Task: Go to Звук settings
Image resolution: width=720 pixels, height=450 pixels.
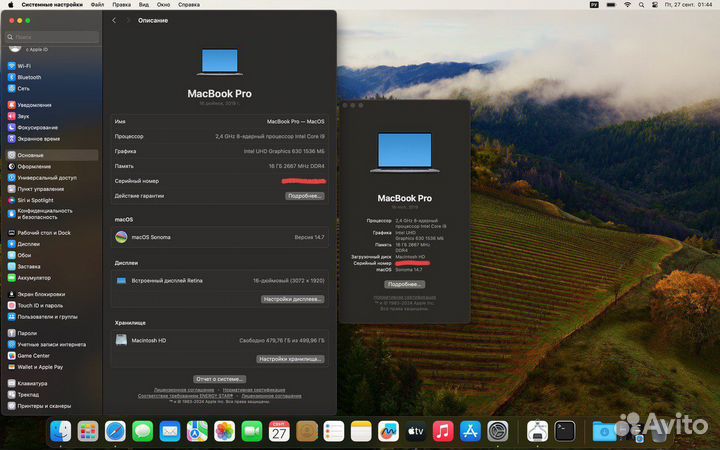Action: point(52,116)
